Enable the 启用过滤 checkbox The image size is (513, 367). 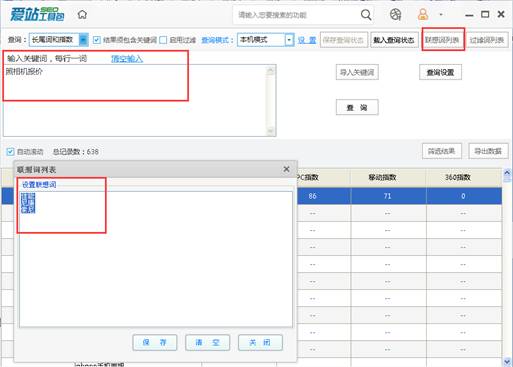[163, 40]
